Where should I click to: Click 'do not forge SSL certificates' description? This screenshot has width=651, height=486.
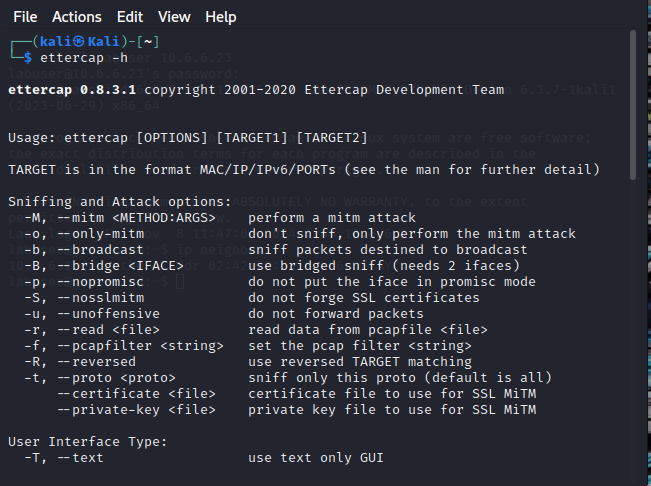coord(364,298)
